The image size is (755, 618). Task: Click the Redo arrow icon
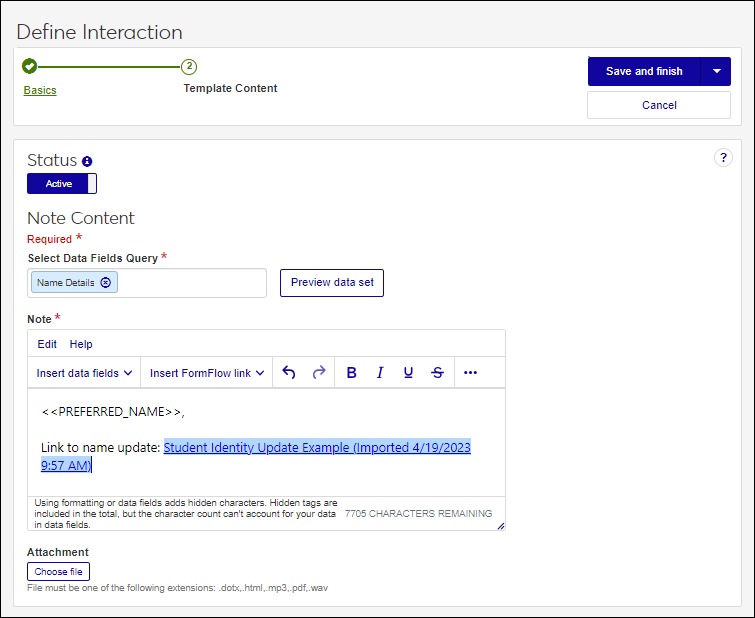pos(319,373)
